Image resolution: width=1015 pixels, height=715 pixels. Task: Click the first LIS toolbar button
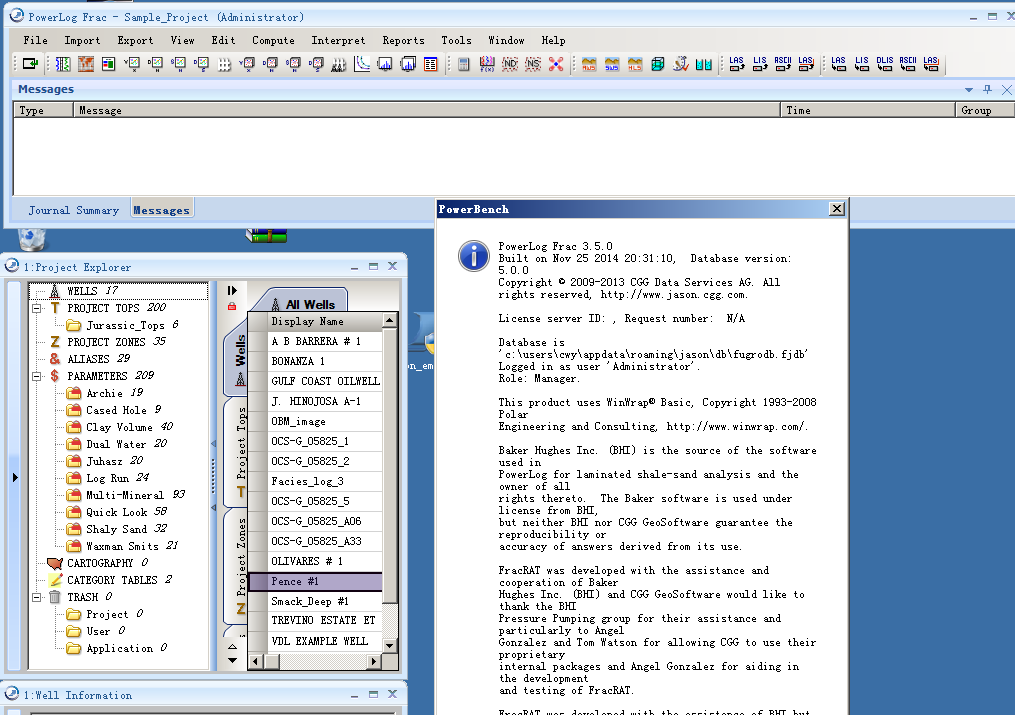click(x=760, y=63)
